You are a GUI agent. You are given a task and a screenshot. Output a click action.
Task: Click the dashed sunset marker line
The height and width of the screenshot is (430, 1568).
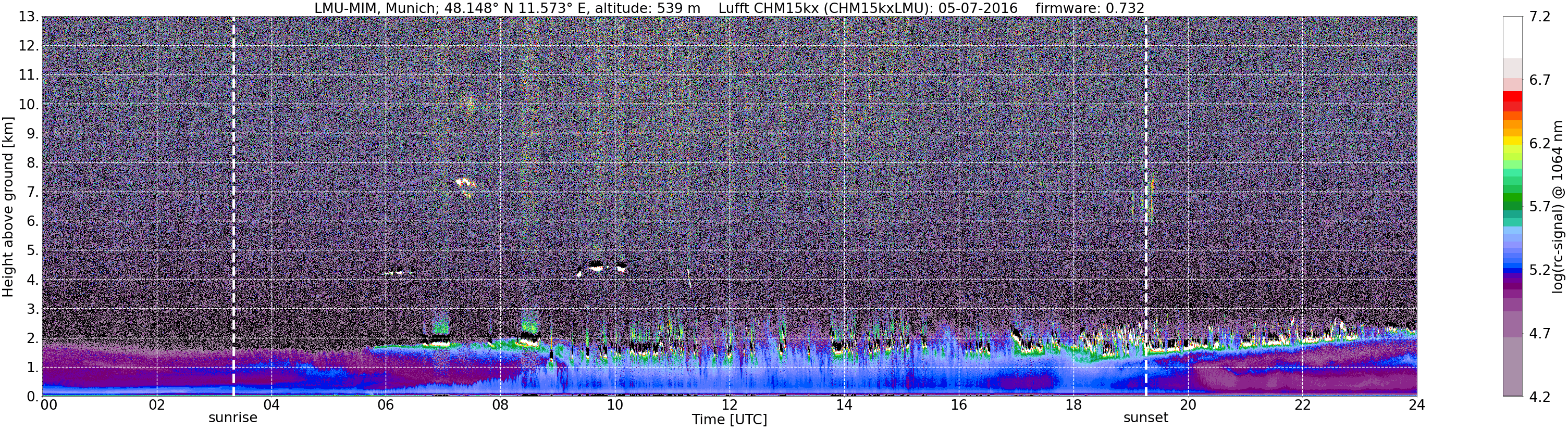[x=1145, y=207]
